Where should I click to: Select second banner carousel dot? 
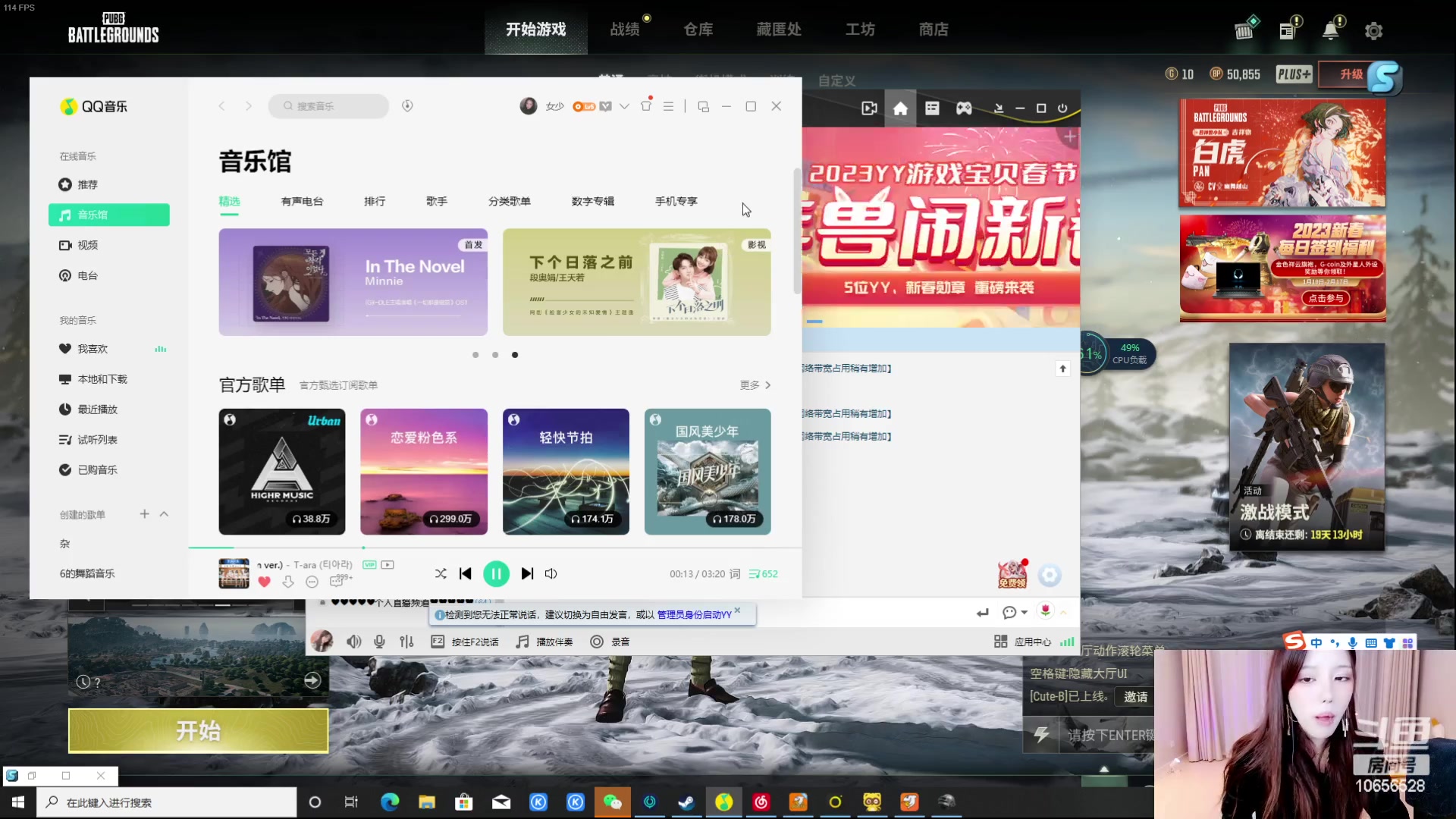click(495, 355)
